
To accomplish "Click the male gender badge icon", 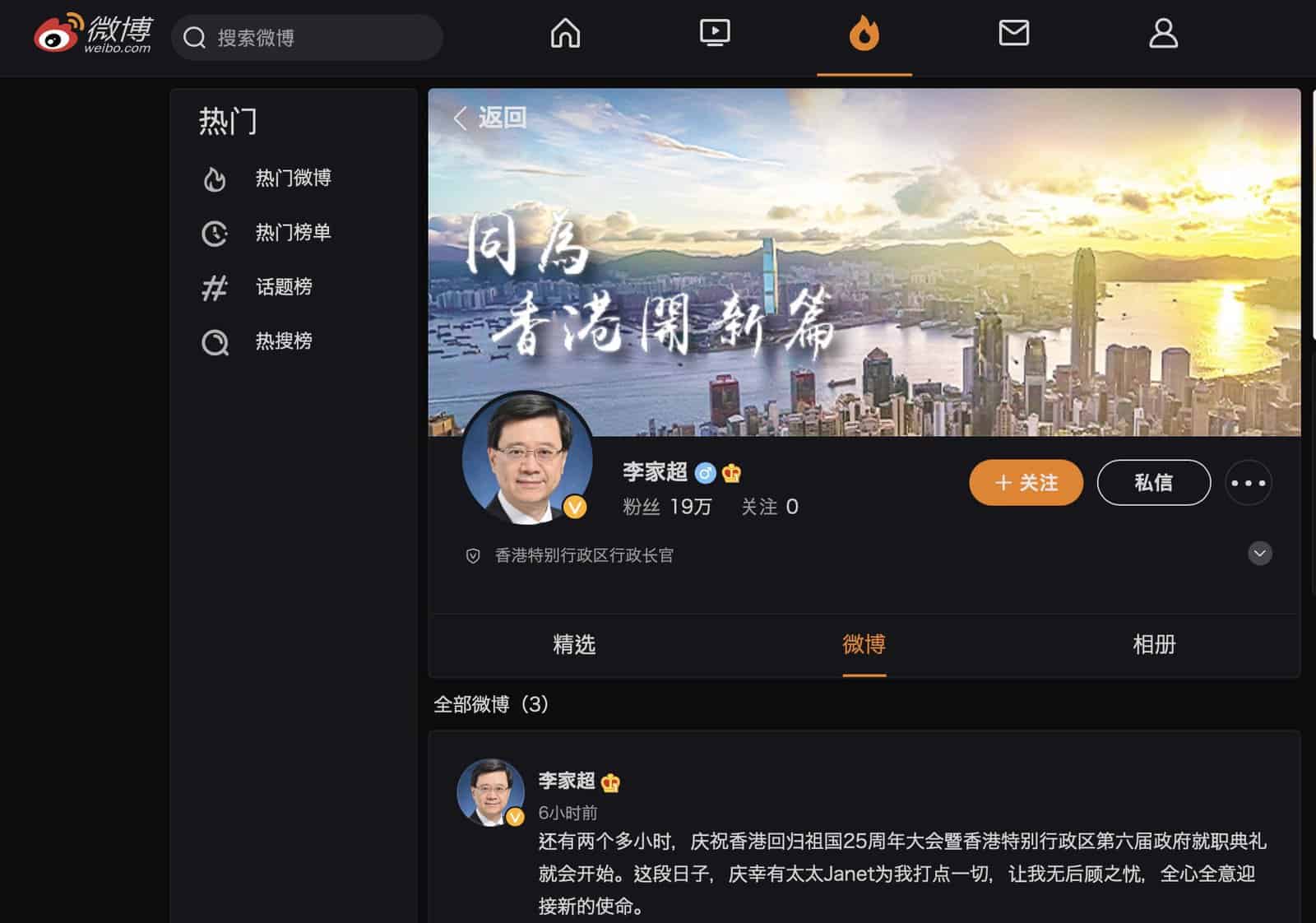I will click(x=705, y=473).
